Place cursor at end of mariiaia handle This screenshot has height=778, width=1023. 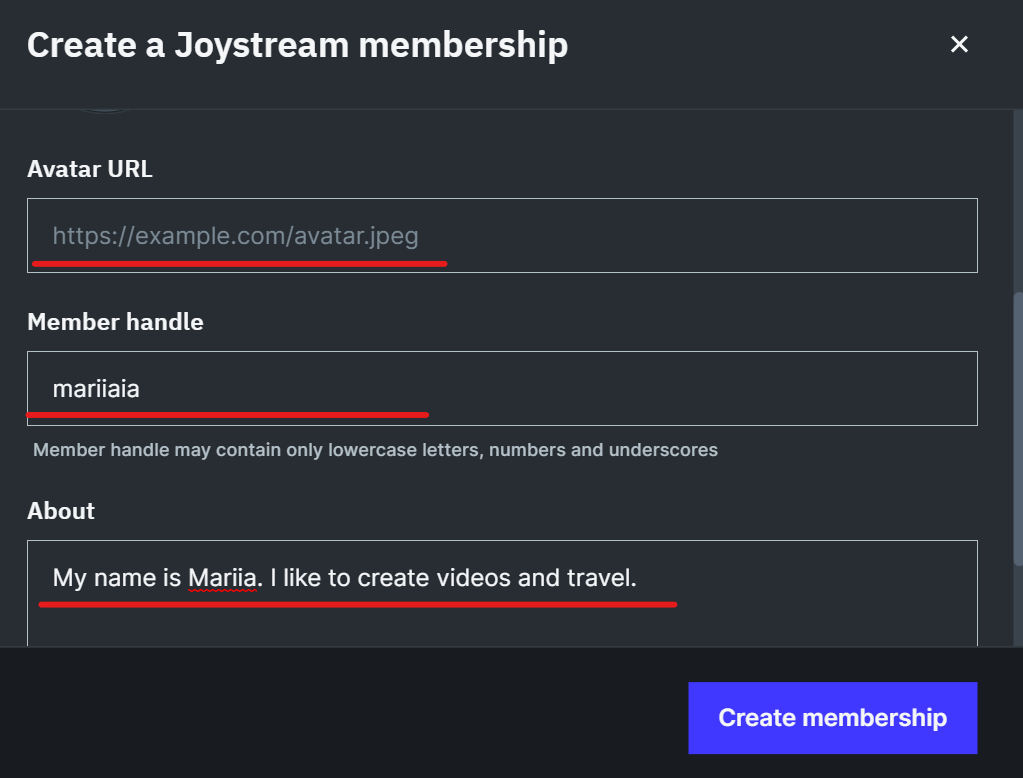tap(140, 389)
